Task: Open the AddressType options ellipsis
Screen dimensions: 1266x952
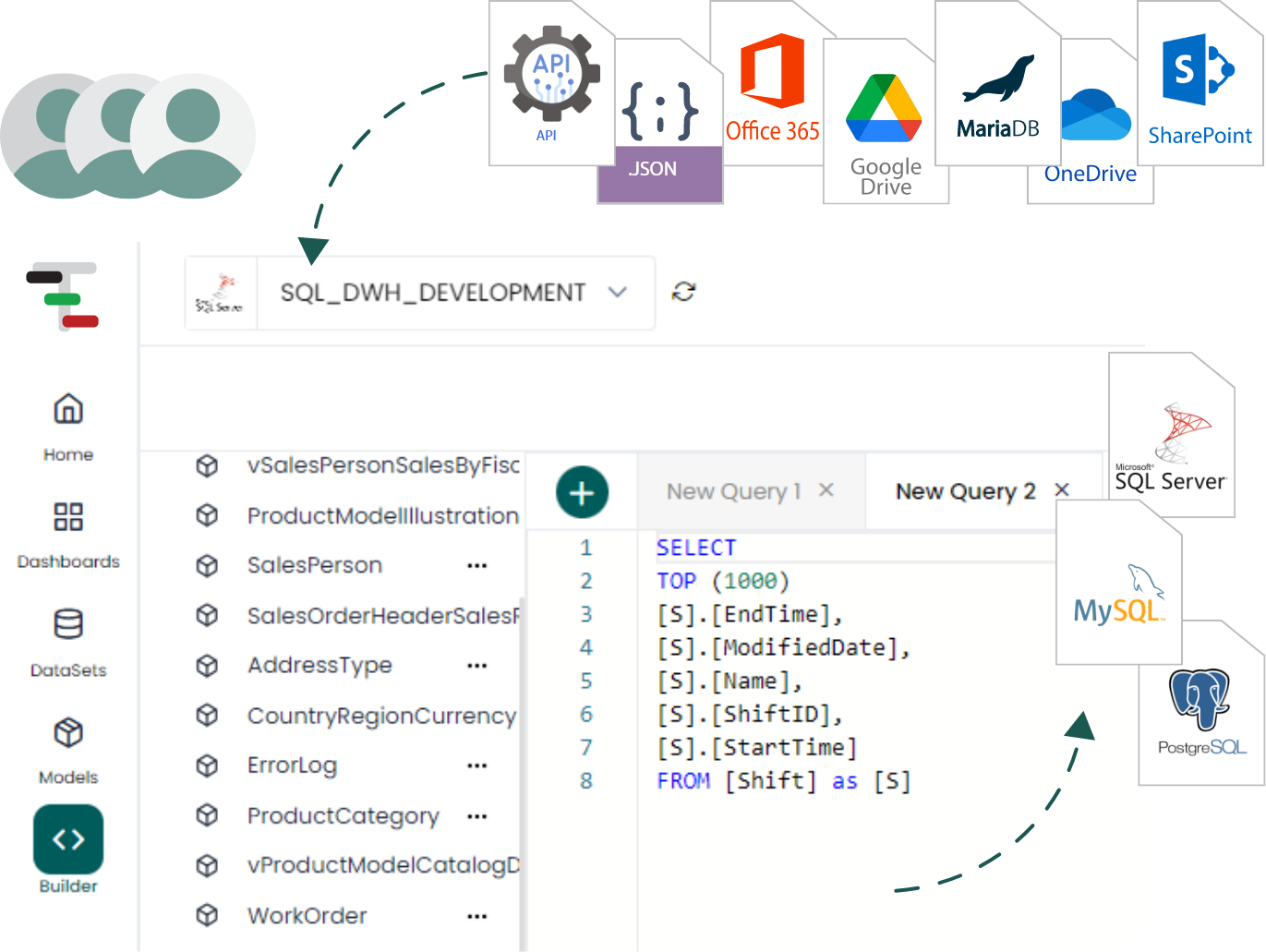Action: point(476,666)
